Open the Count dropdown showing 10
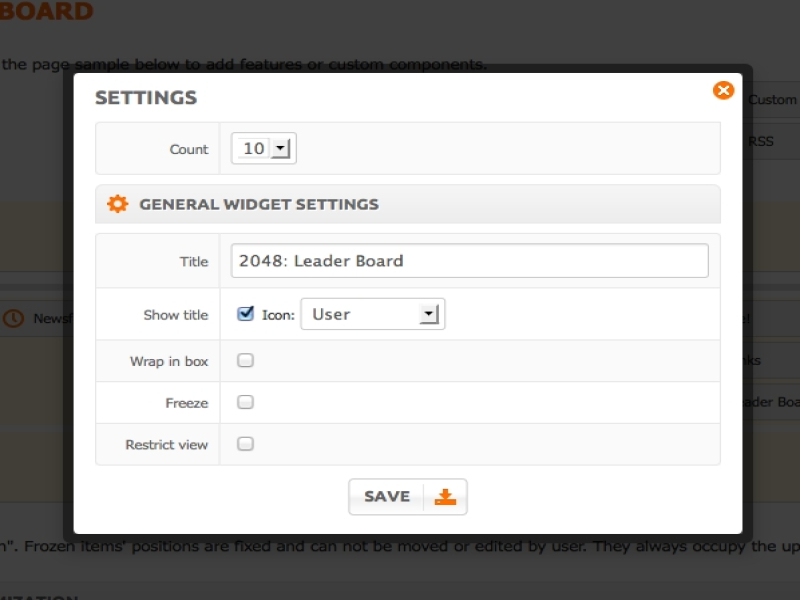 coord(264,149)
